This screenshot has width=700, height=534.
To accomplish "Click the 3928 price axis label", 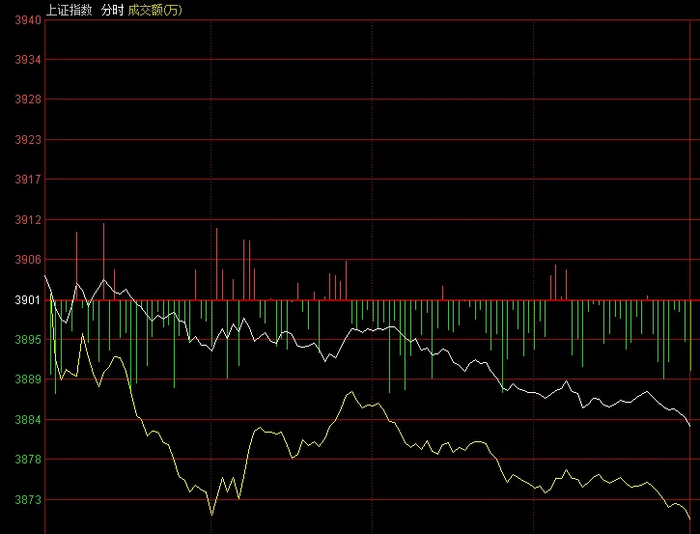I will pos(28,100).
